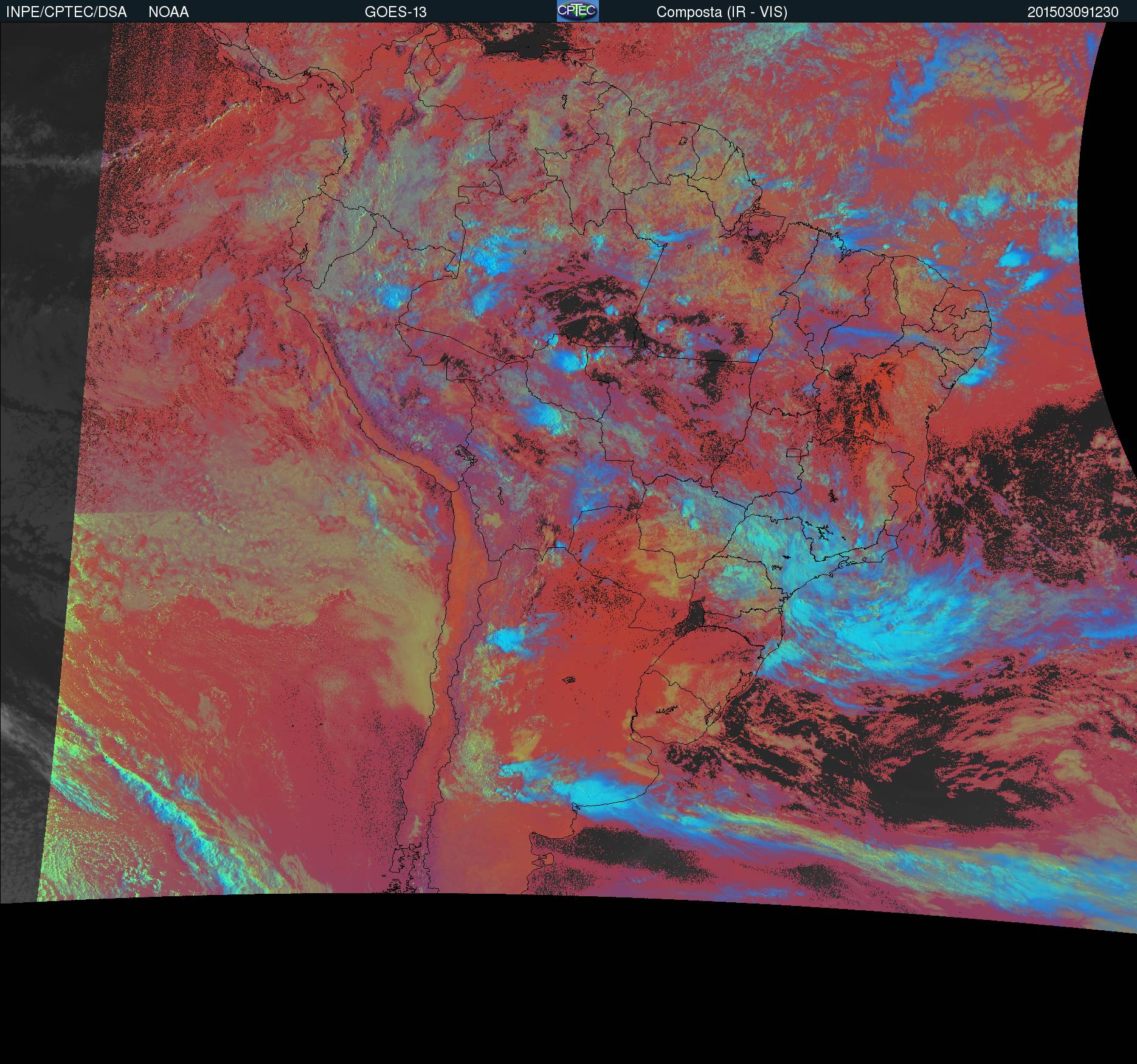Click the Lake Titicaca outline on map
This screenshot has width=1137, height=1064.
point(463,453)
